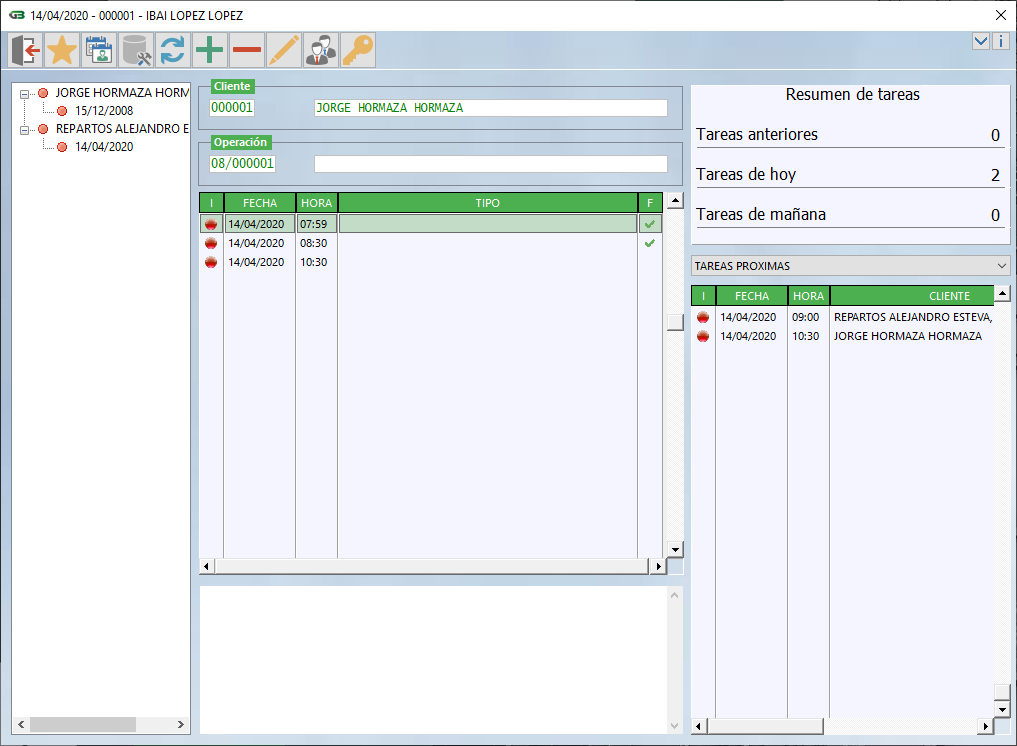1017x746 pixels.
Task: Click the golden key icon
Action: 358,50
